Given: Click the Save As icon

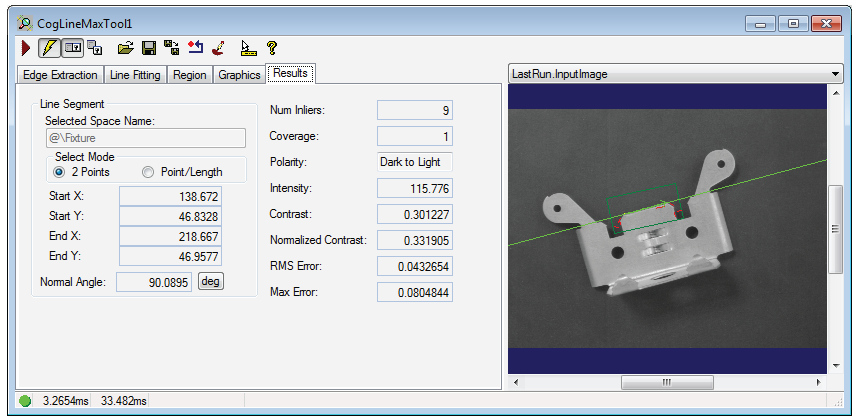Looking at the screenshot, I should [171, 48].
